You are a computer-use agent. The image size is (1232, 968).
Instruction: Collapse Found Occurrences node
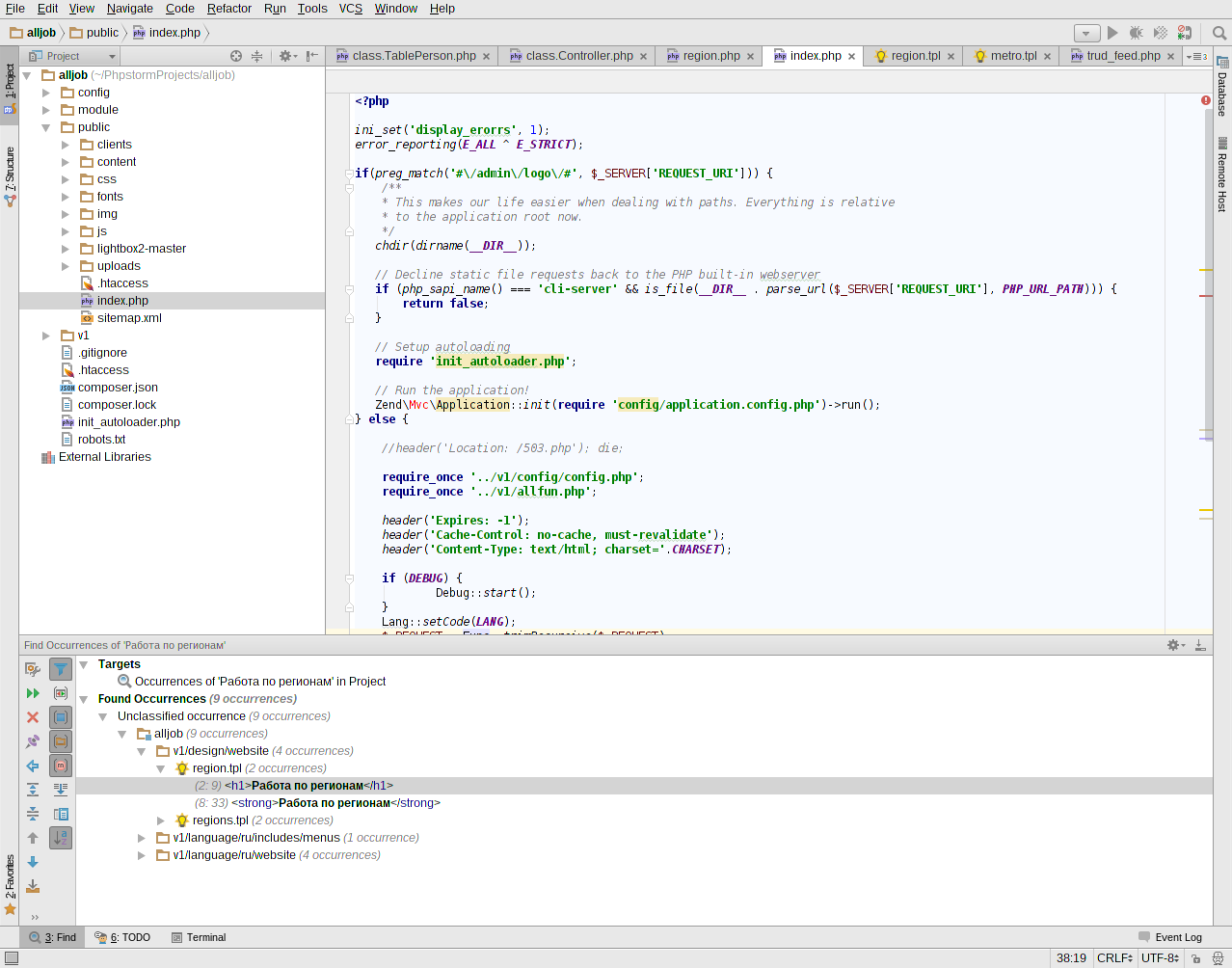(x=84, y=699)
